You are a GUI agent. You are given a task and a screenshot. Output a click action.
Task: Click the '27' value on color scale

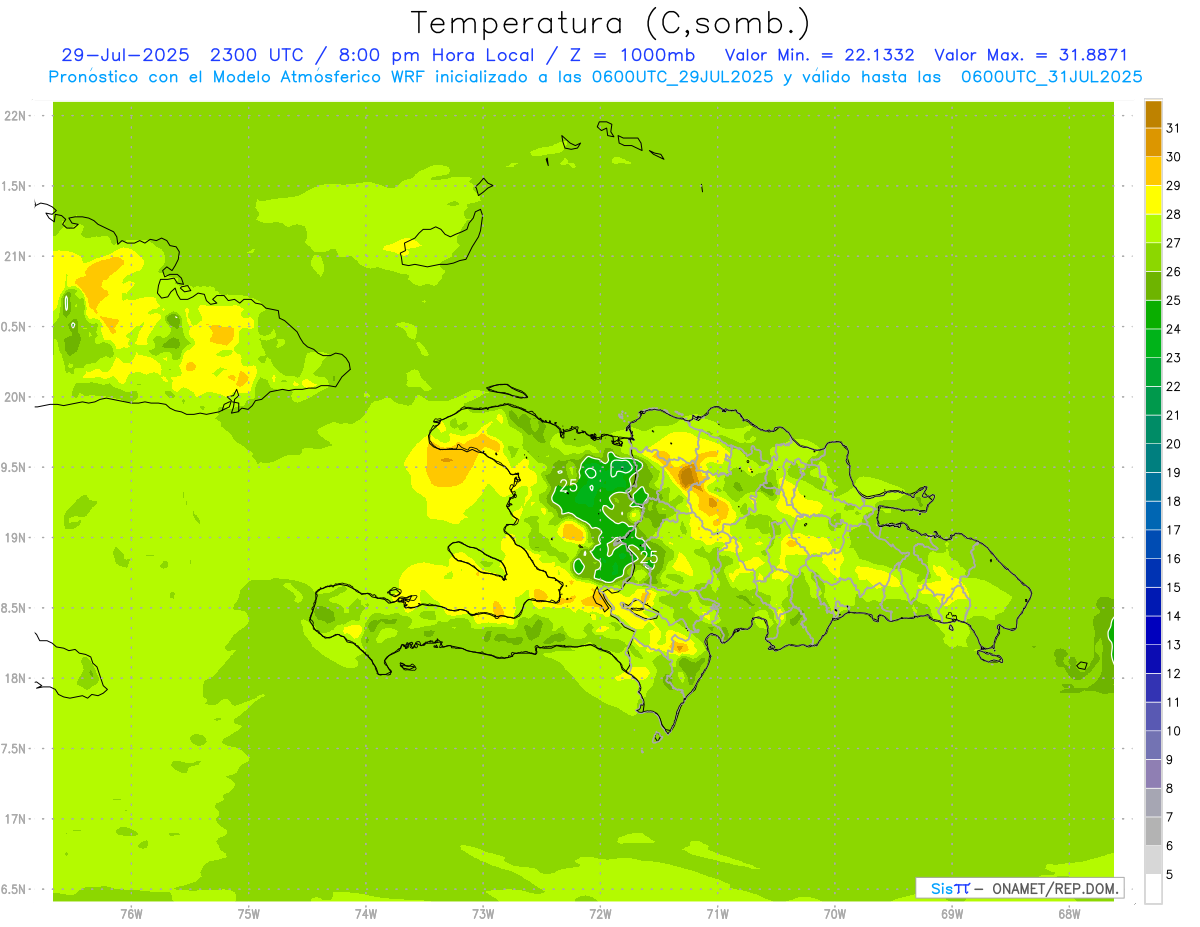1173,243
